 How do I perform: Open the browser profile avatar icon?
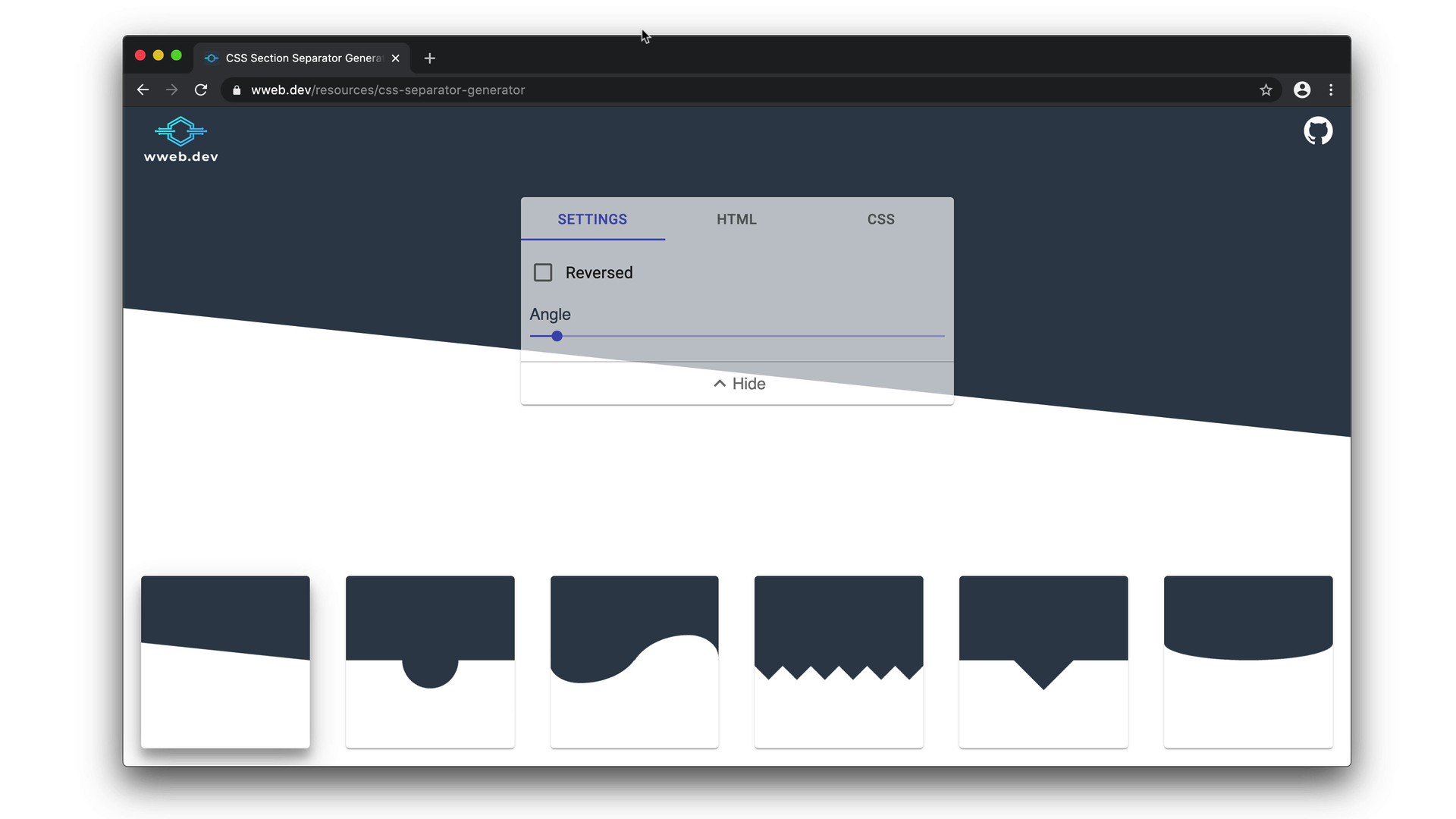tap(1302, 90)
